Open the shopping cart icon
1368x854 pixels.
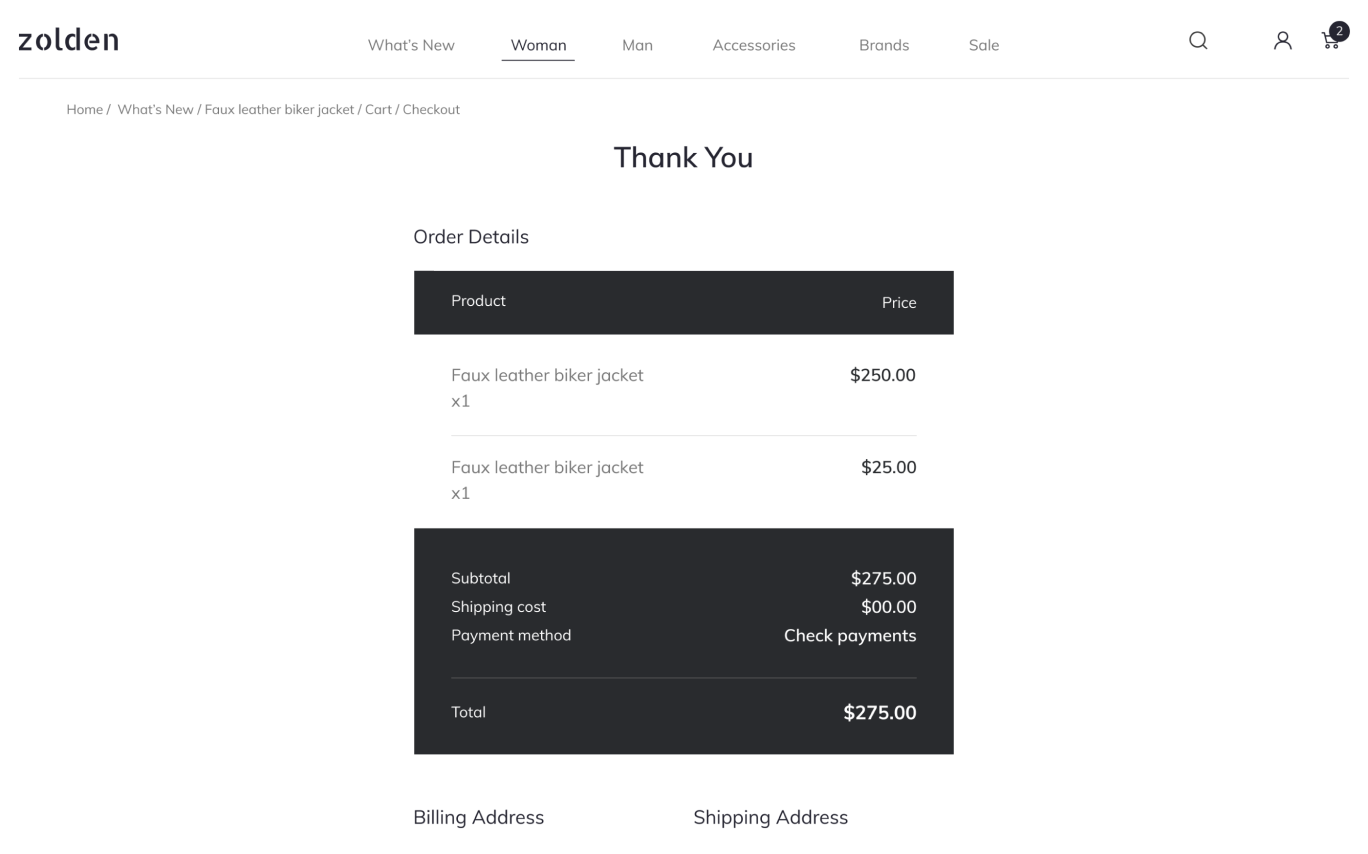click(x=1330, y=42)
